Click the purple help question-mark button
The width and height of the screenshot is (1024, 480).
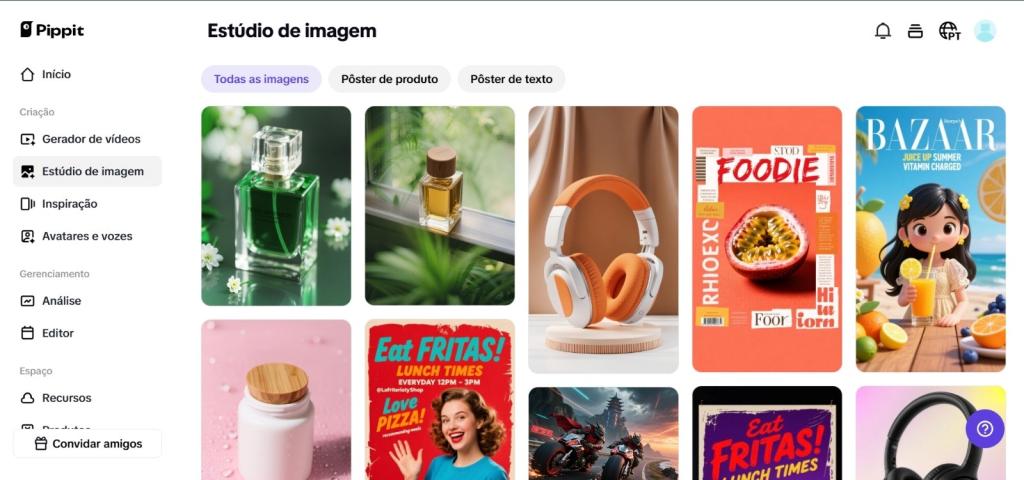[985, 428]
